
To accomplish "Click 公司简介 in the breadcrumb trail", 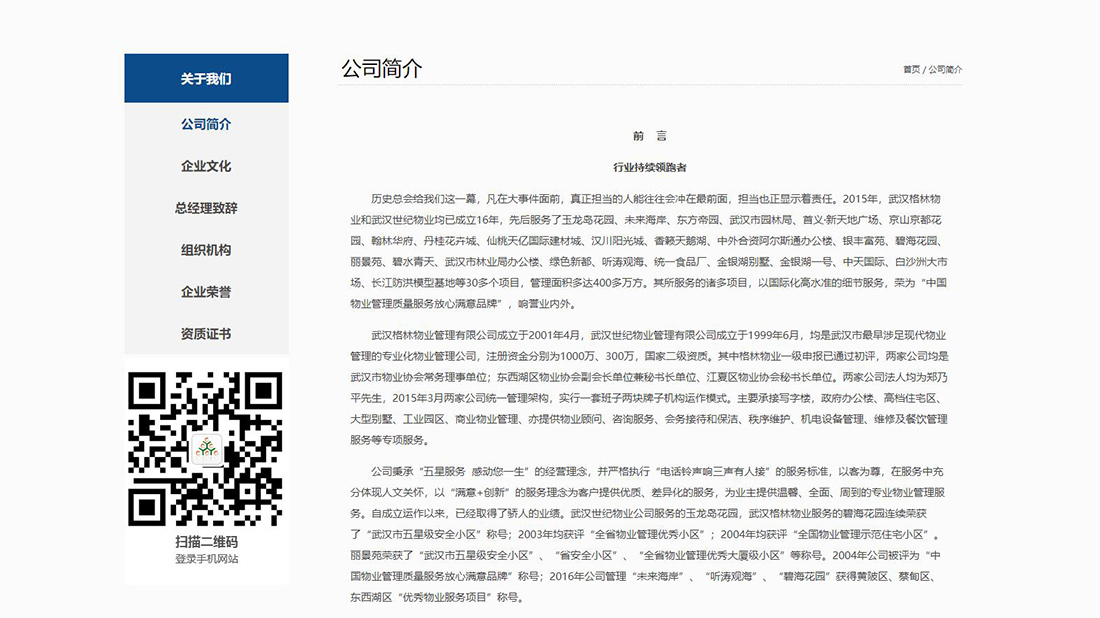I will (946, 69).
